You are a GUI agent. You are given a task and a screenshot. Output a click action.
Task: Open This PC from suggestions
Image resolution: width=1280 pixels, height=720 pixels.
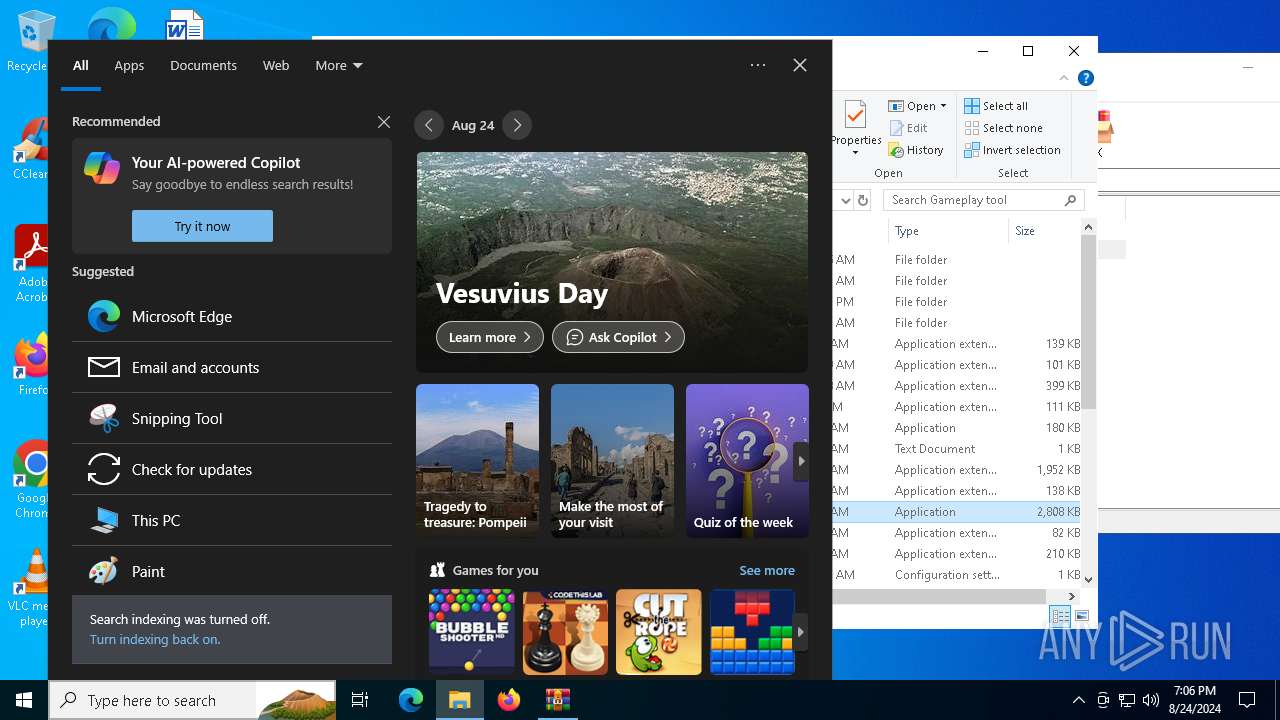pos(232,520)
